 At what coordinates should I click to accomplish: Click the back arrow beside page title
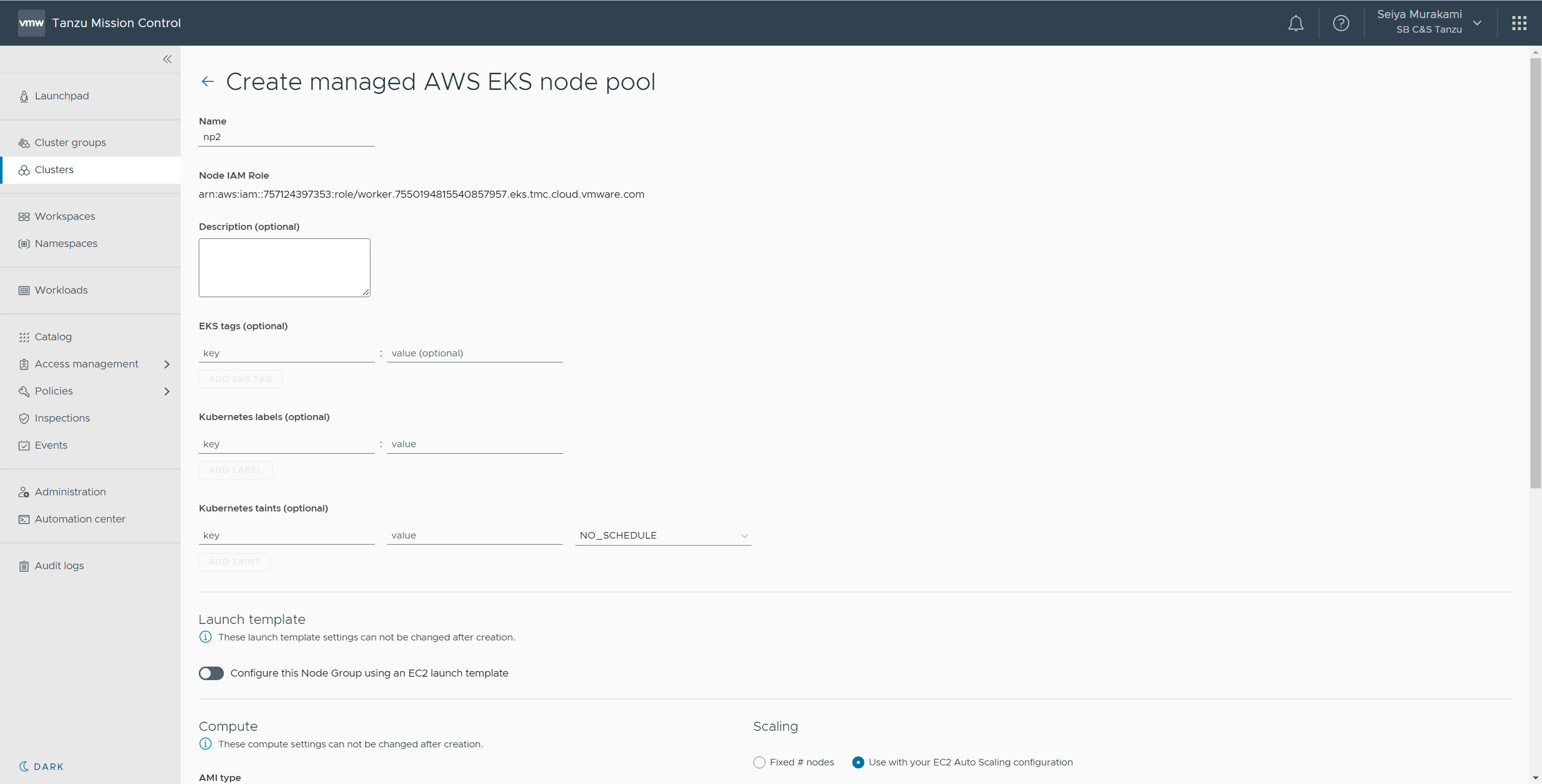tap(208, 81)
